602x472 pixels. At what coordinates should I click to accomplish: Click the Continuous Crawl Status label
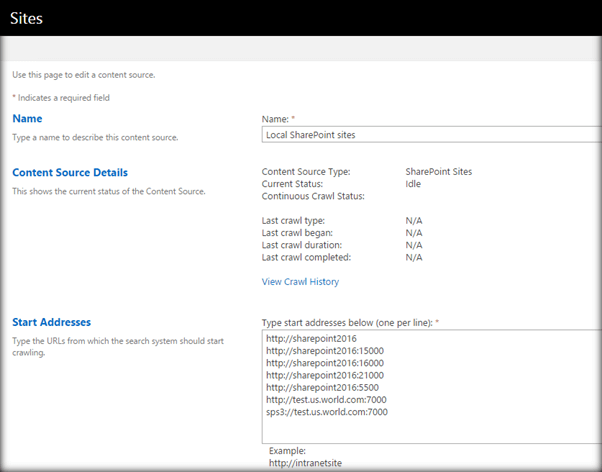pyautogui.click(x=313, y=196)
